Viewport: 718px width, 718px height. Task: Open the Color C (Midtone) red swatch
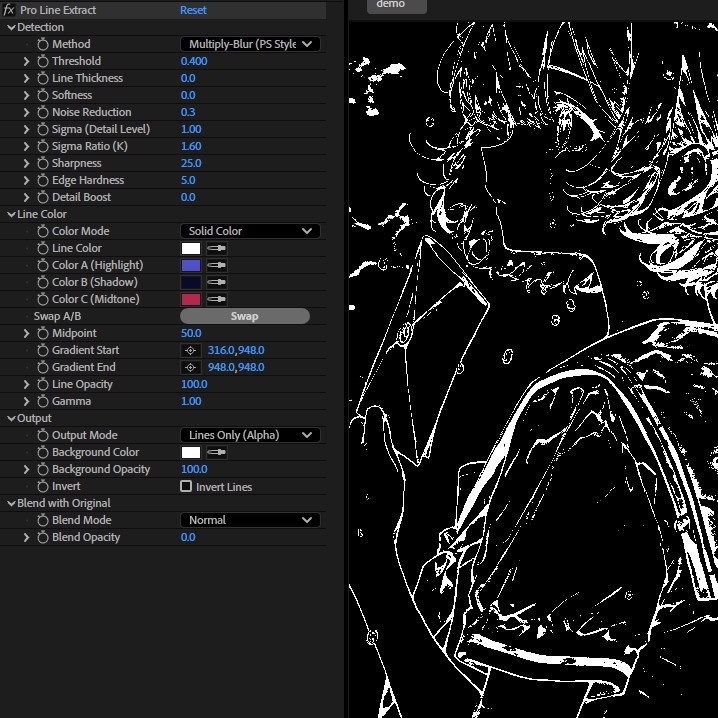(x=191, y=299)
